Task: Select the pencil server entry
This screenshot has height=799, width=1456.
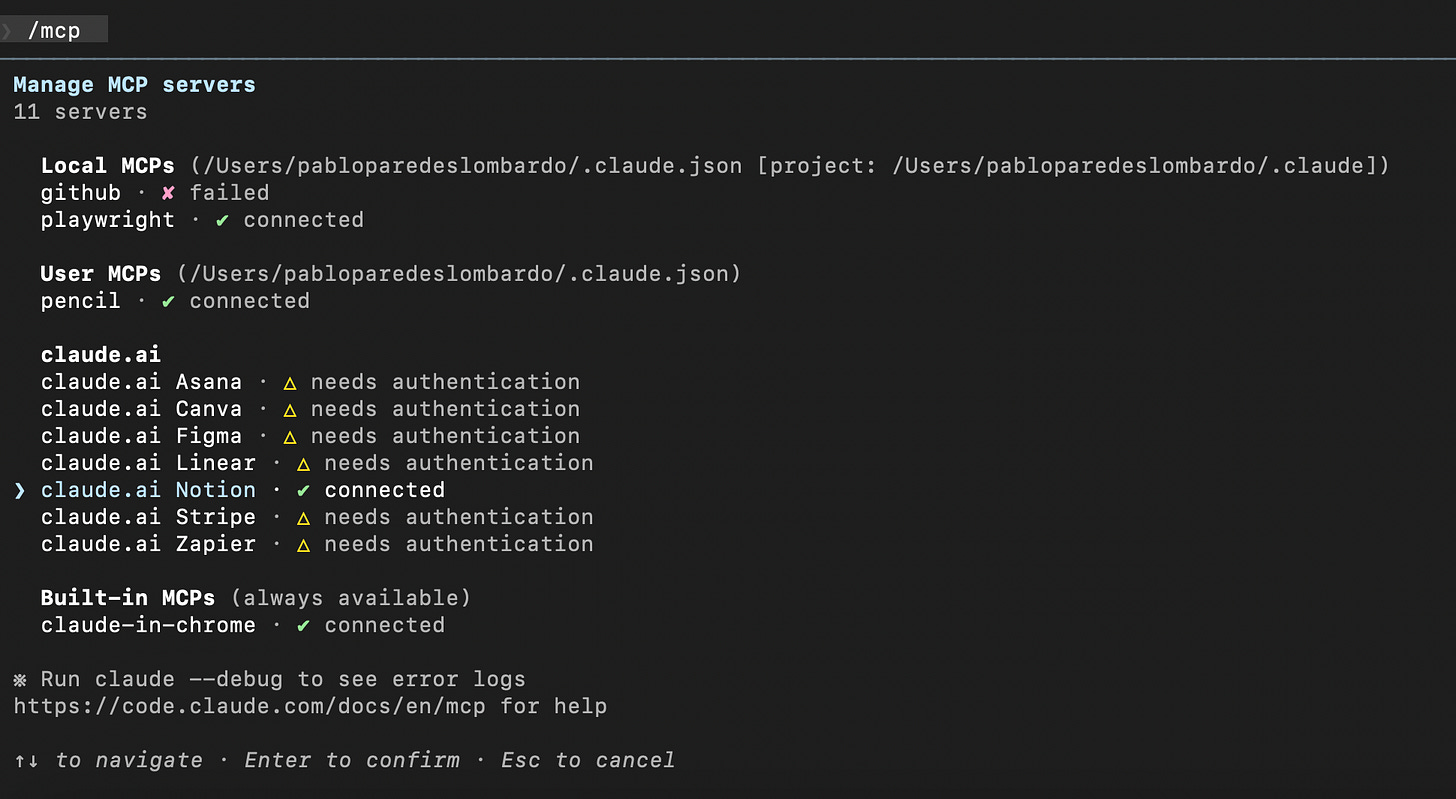Action: (175, 300)
